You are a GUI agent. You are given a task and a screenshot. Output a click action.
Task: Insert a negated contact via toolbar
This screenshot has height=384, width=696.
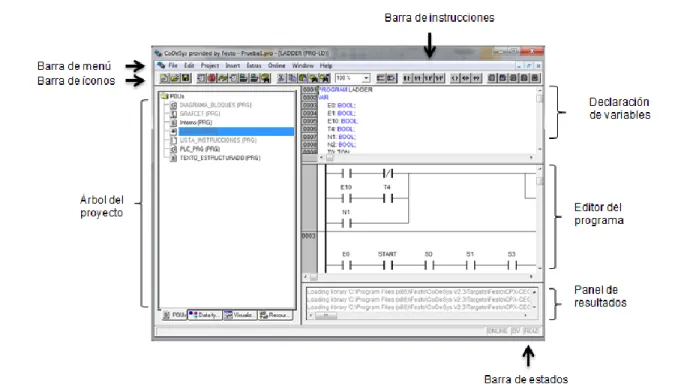(417, 78)
